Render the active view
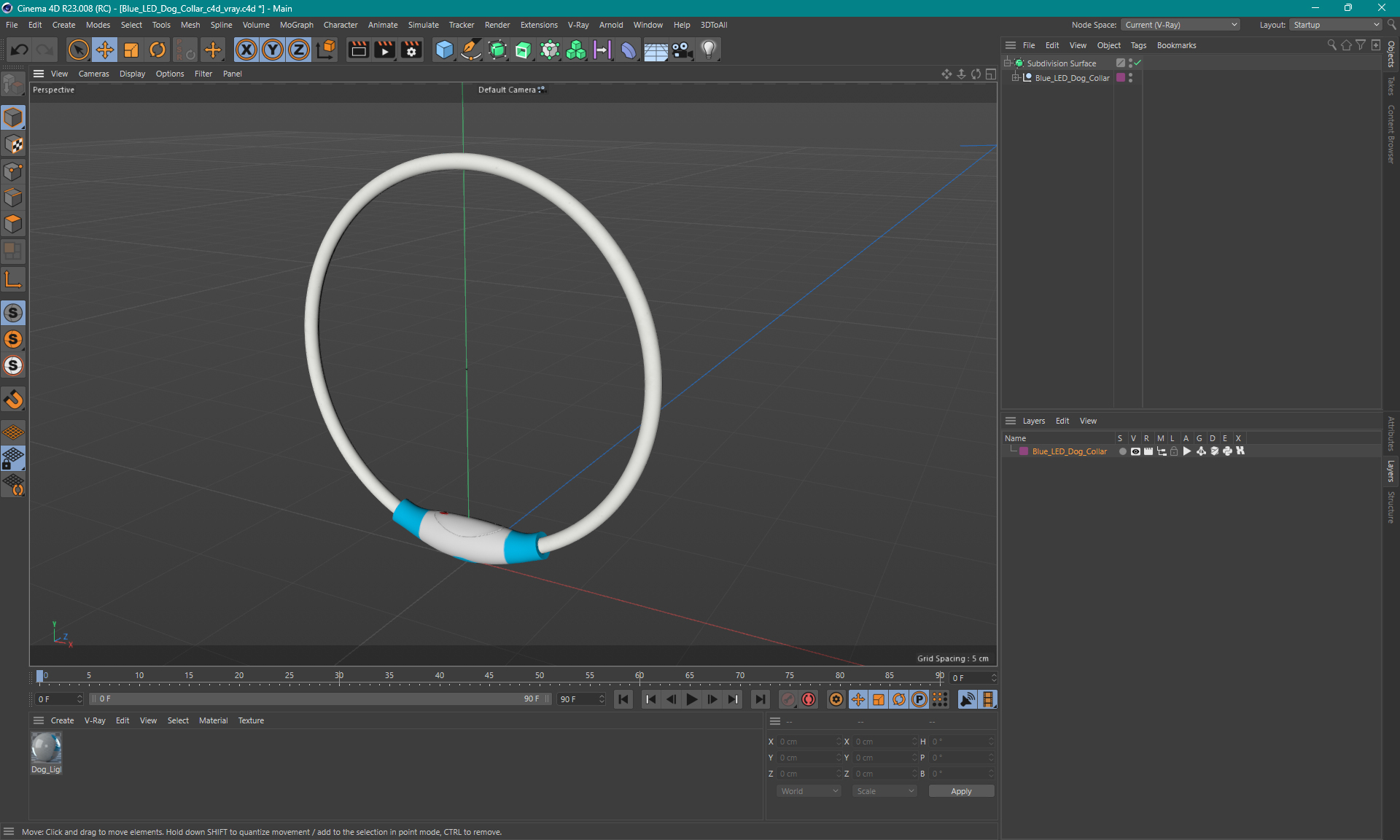This screenshot has height=840, width=1400. click(358, 50)
